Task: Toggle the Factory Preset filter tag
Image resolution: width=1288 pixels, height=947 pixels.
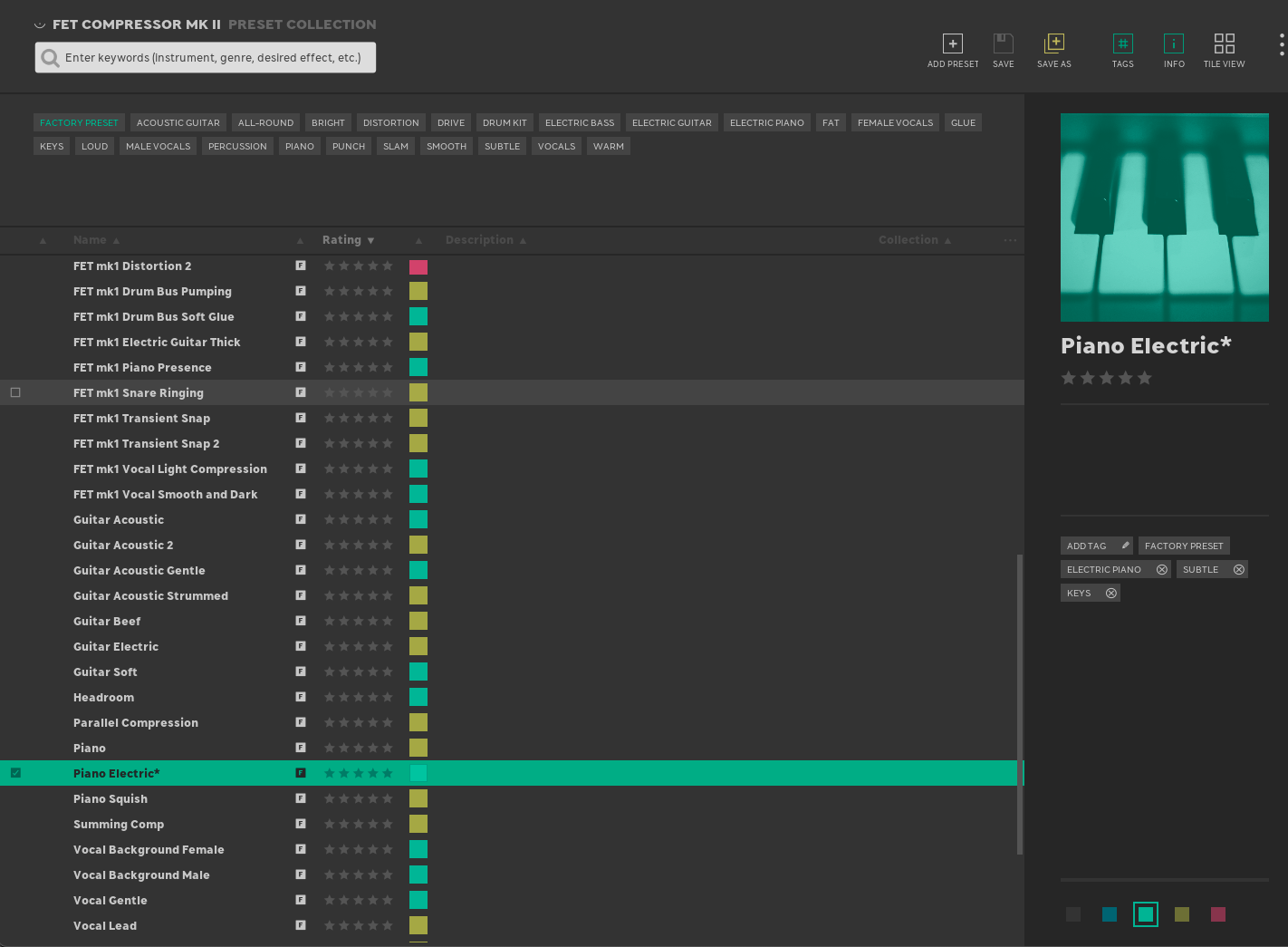Action: coord(79,123)
